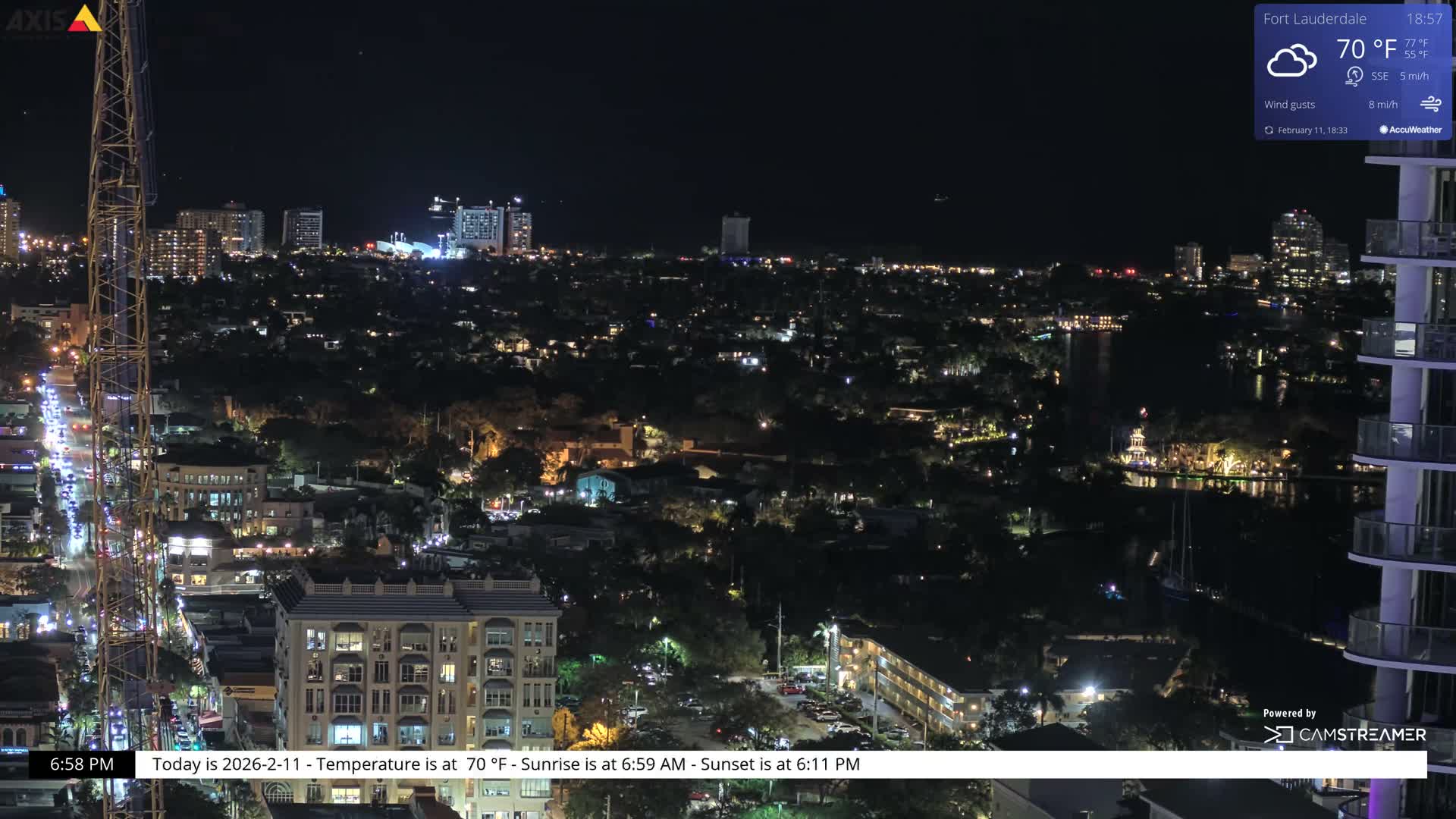Click the Powered by caption
This screenshot has width=1456, height=819.
(1289, 714)
